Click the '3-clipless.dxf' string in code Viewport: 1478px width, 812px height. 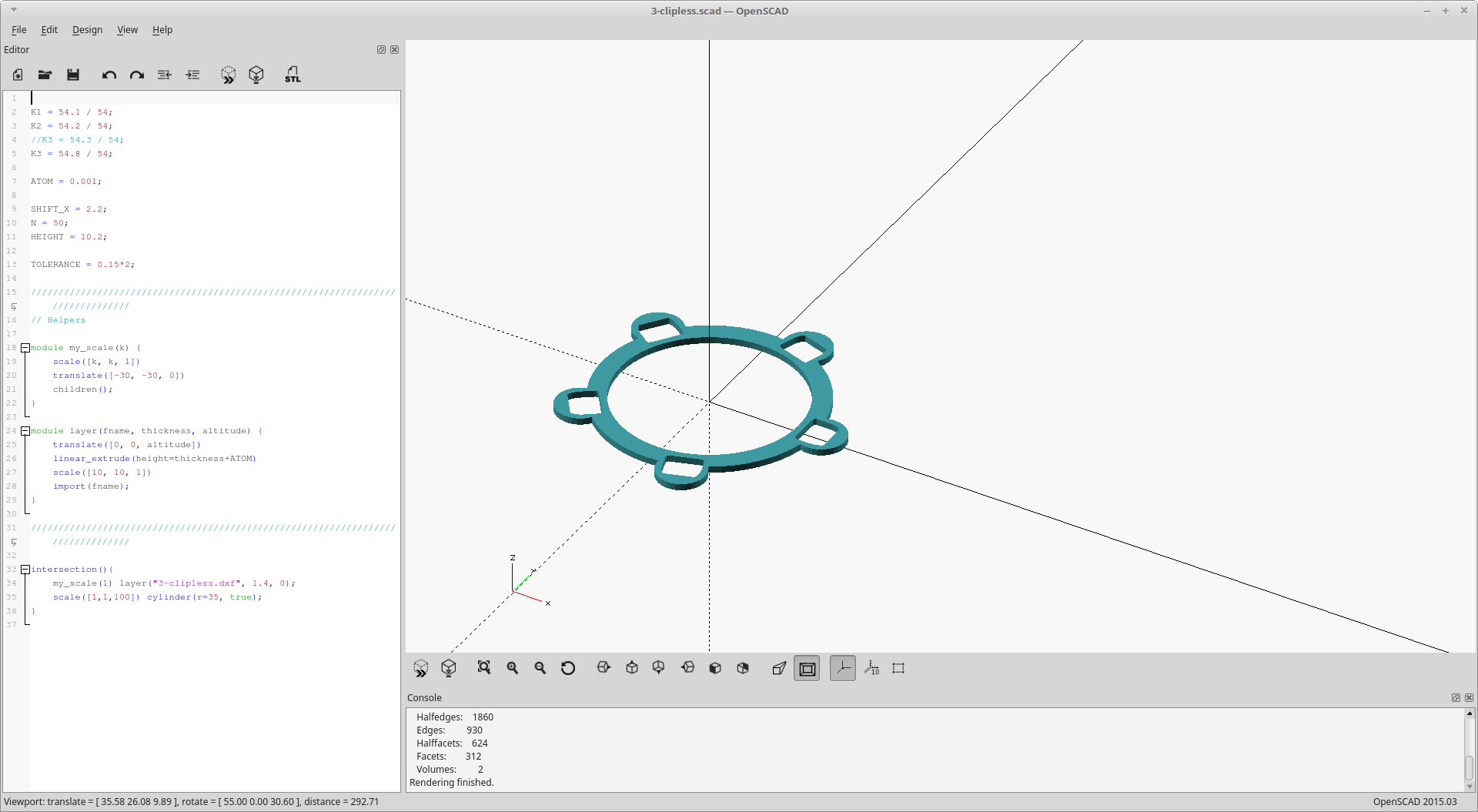click(x=197, y=583)
